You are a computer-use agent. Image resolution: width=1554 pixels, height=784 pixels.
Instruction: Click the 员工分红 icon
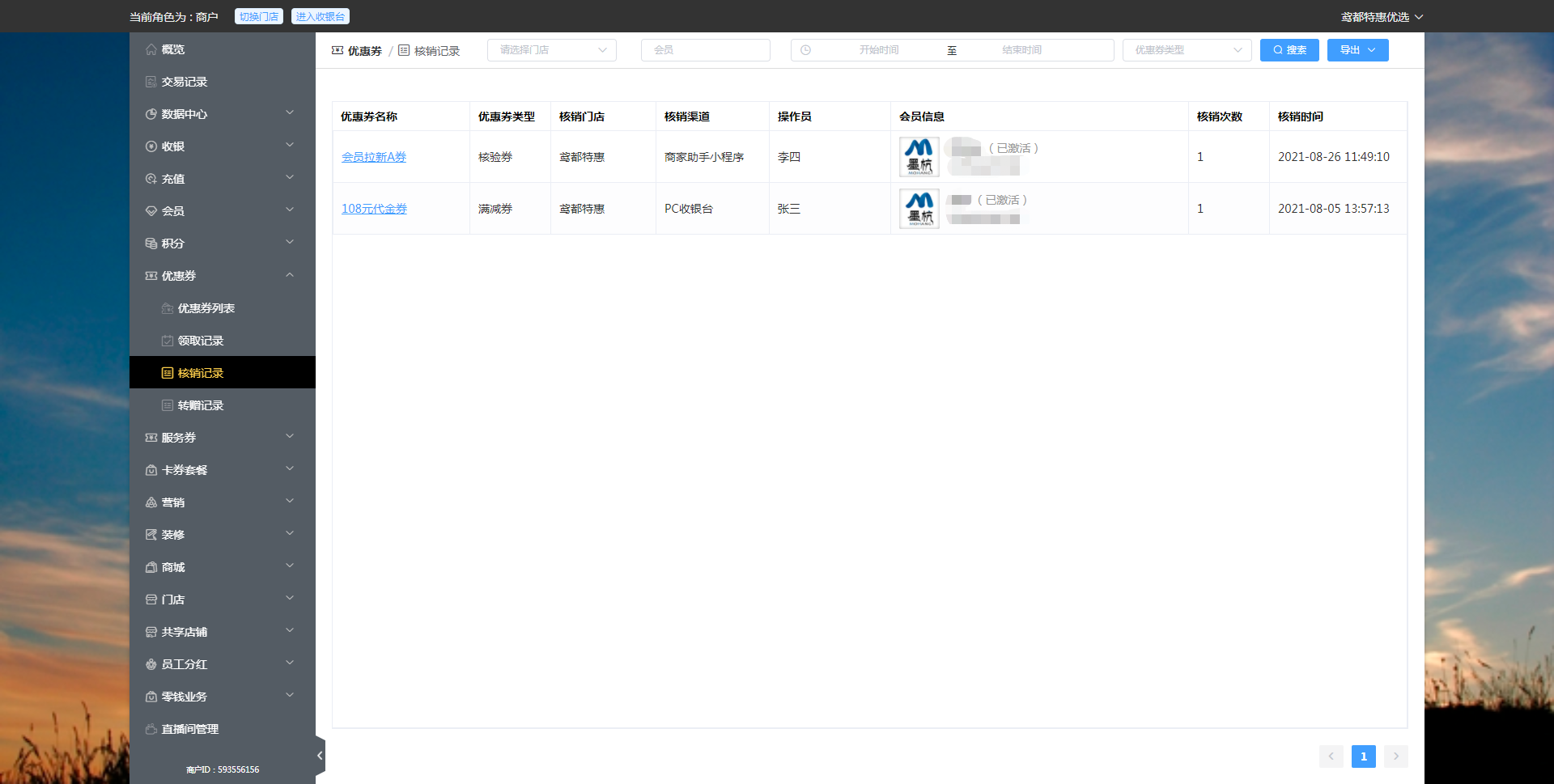point(151,664)
